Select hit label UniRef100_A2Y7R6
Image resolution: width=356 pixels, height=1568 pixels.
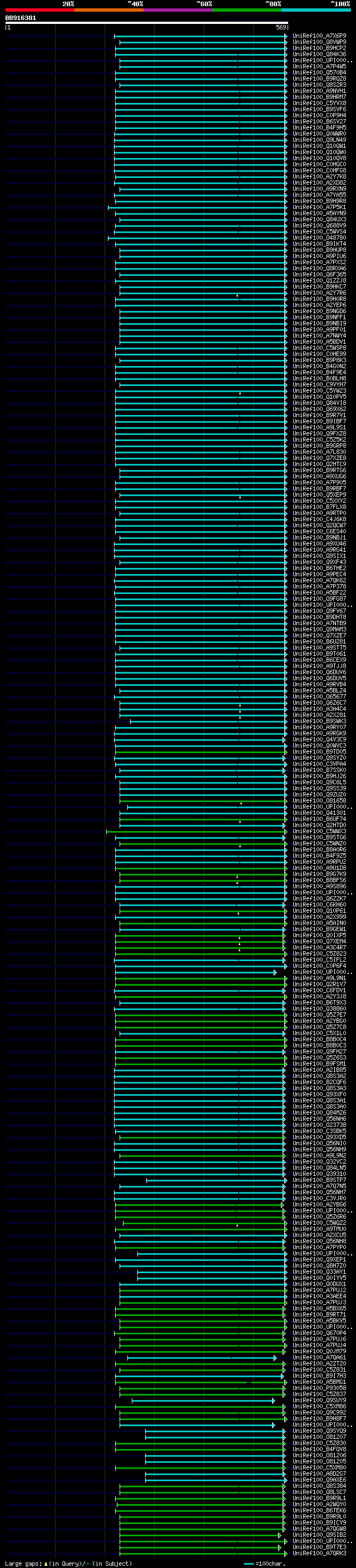pyautogui.click(x=319, y=293)
